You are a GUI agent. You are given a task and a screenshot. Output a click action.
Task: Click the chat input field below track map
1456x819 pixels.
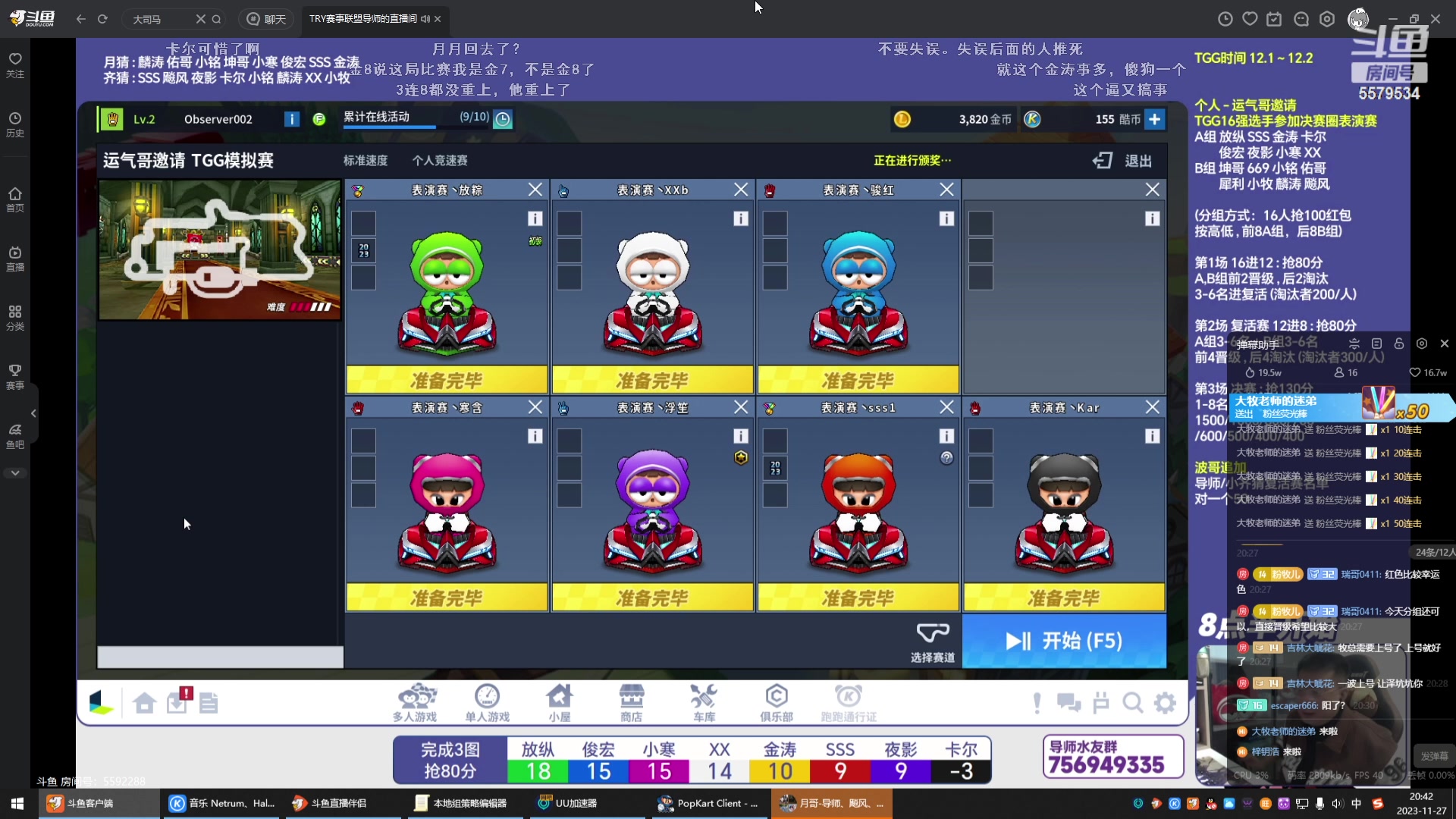click(220, 657)
